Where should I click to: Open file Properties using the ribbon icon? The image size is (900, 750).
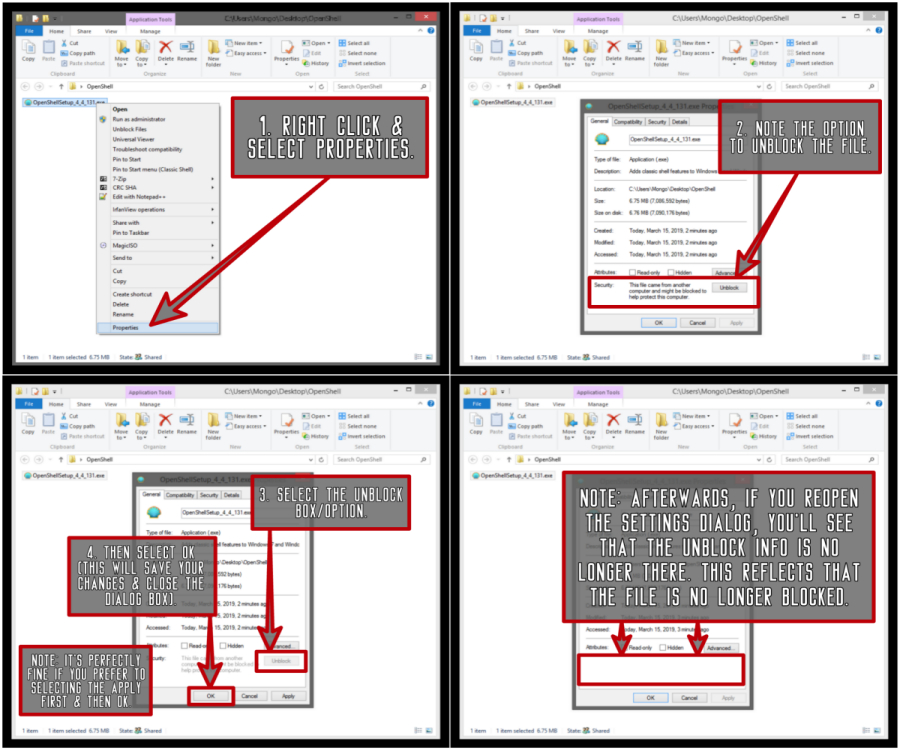287,50
